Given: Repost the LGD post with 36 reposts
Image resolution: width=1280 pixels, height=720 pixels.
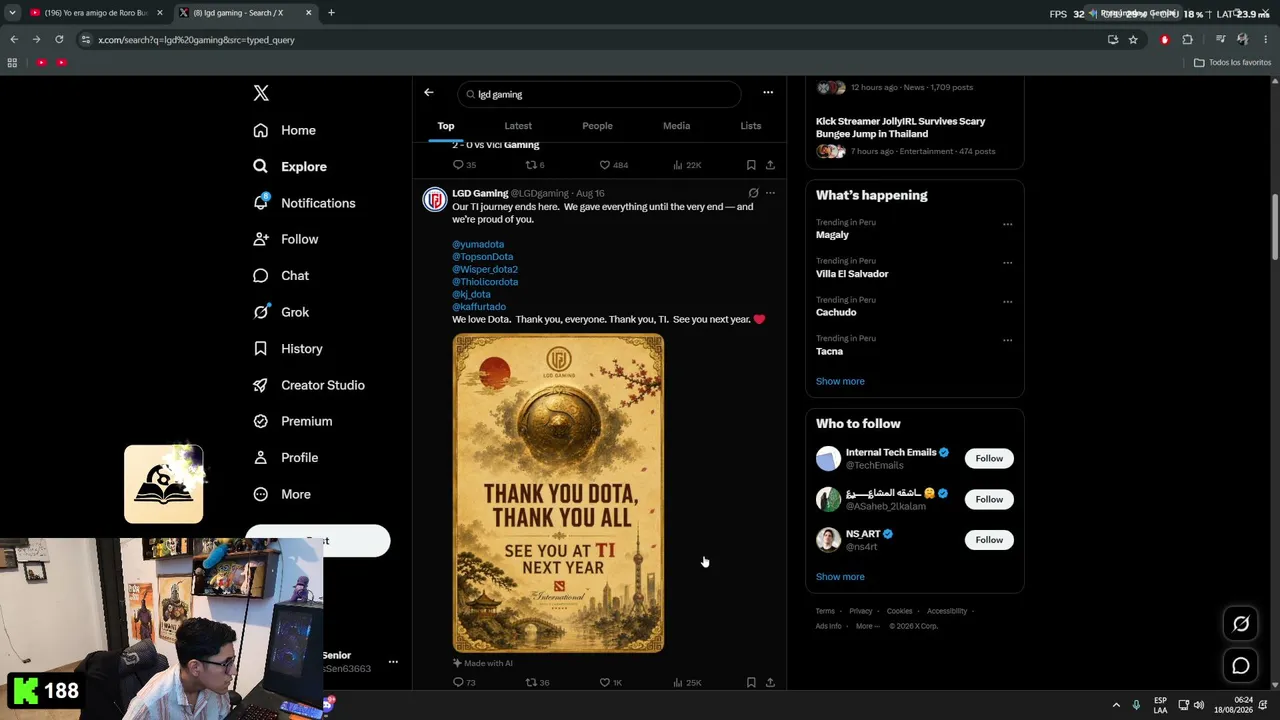Looking at the screenshot, I should tap(537, 683).
